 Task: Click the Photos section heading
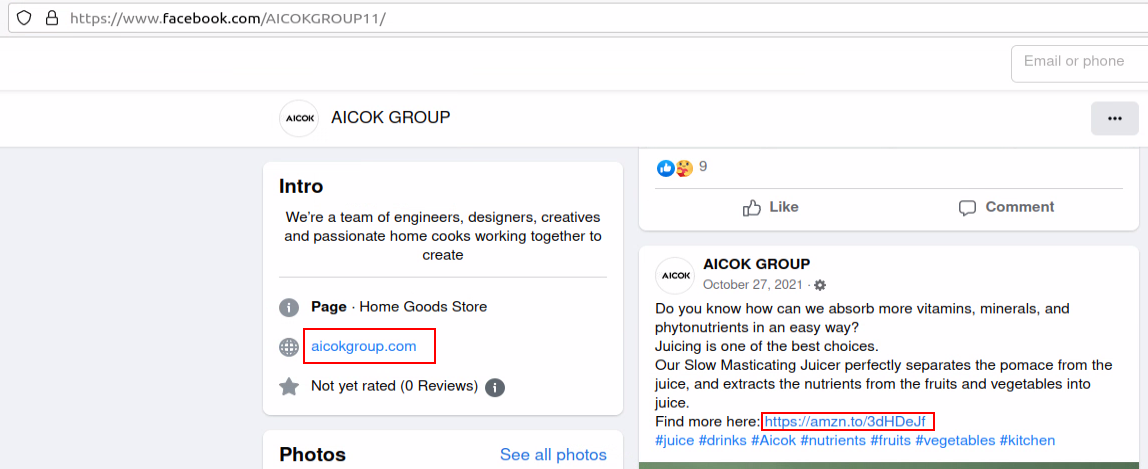tap(313, 455)
